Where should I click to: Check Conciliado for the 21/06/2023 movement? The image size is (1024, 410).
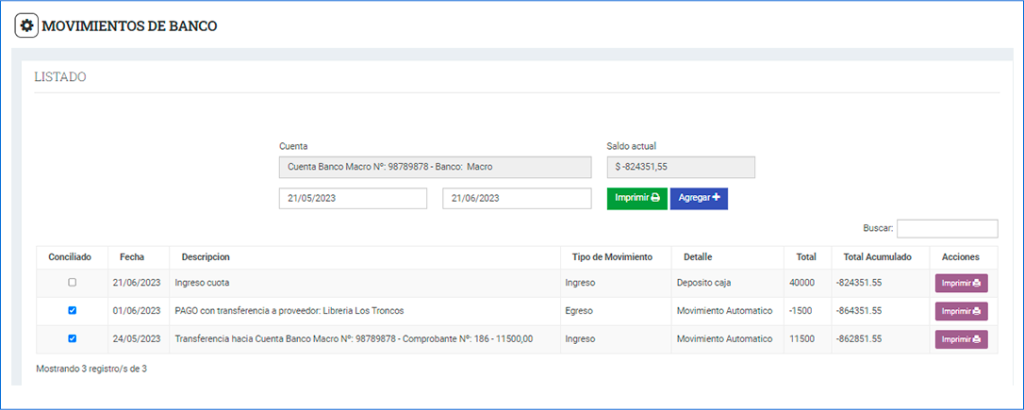pos(72,283)
